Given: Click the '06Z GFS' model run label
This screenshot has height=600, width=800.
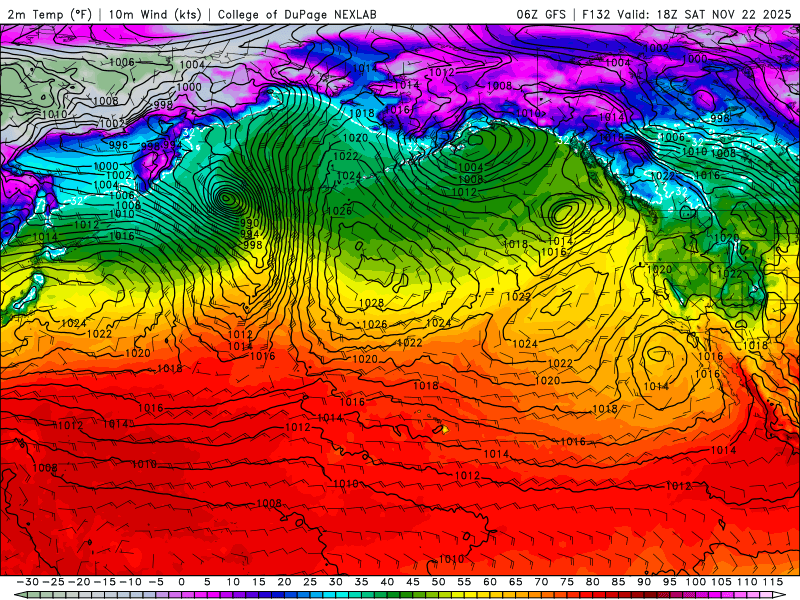Looking at the screenshot, I should pos(541,14).
